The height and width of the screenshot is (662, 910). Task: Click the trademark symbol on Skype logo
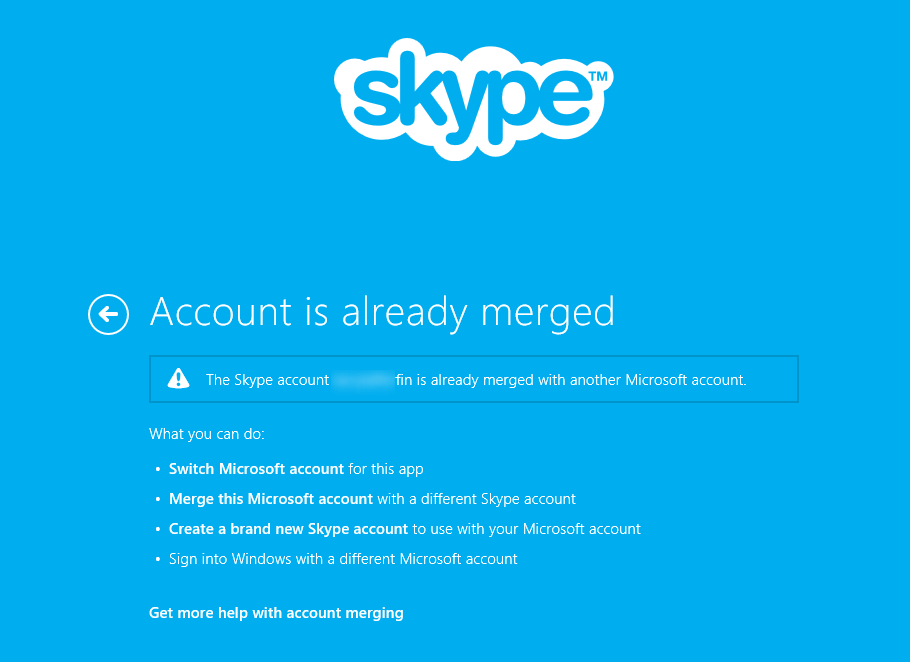[x=598, y=76]
